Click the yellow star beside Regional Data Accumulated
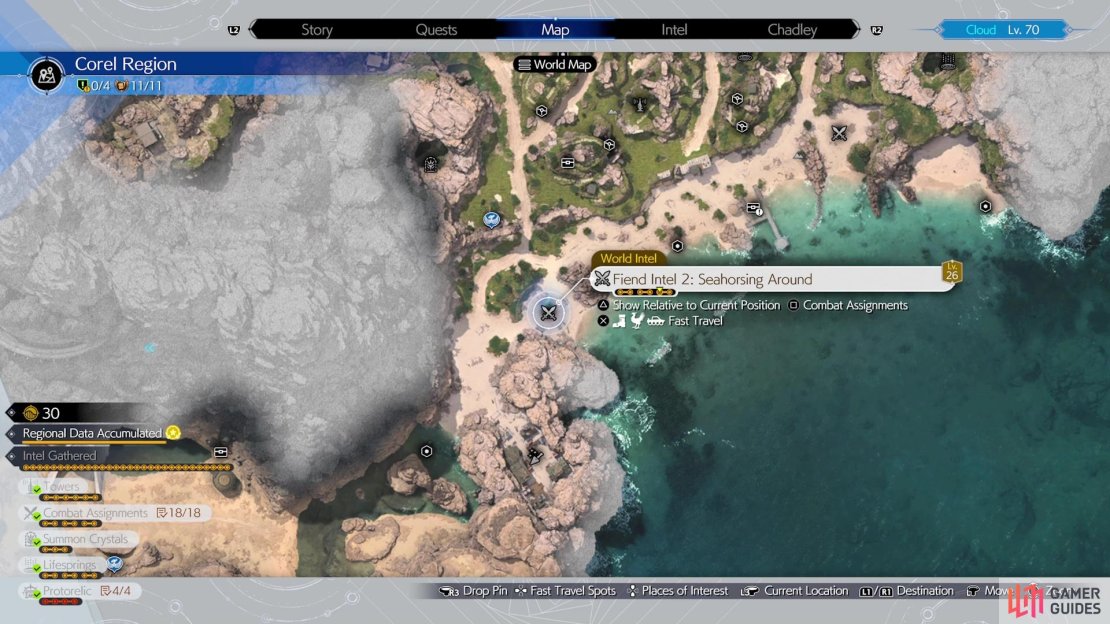 [x=173, y=432]
